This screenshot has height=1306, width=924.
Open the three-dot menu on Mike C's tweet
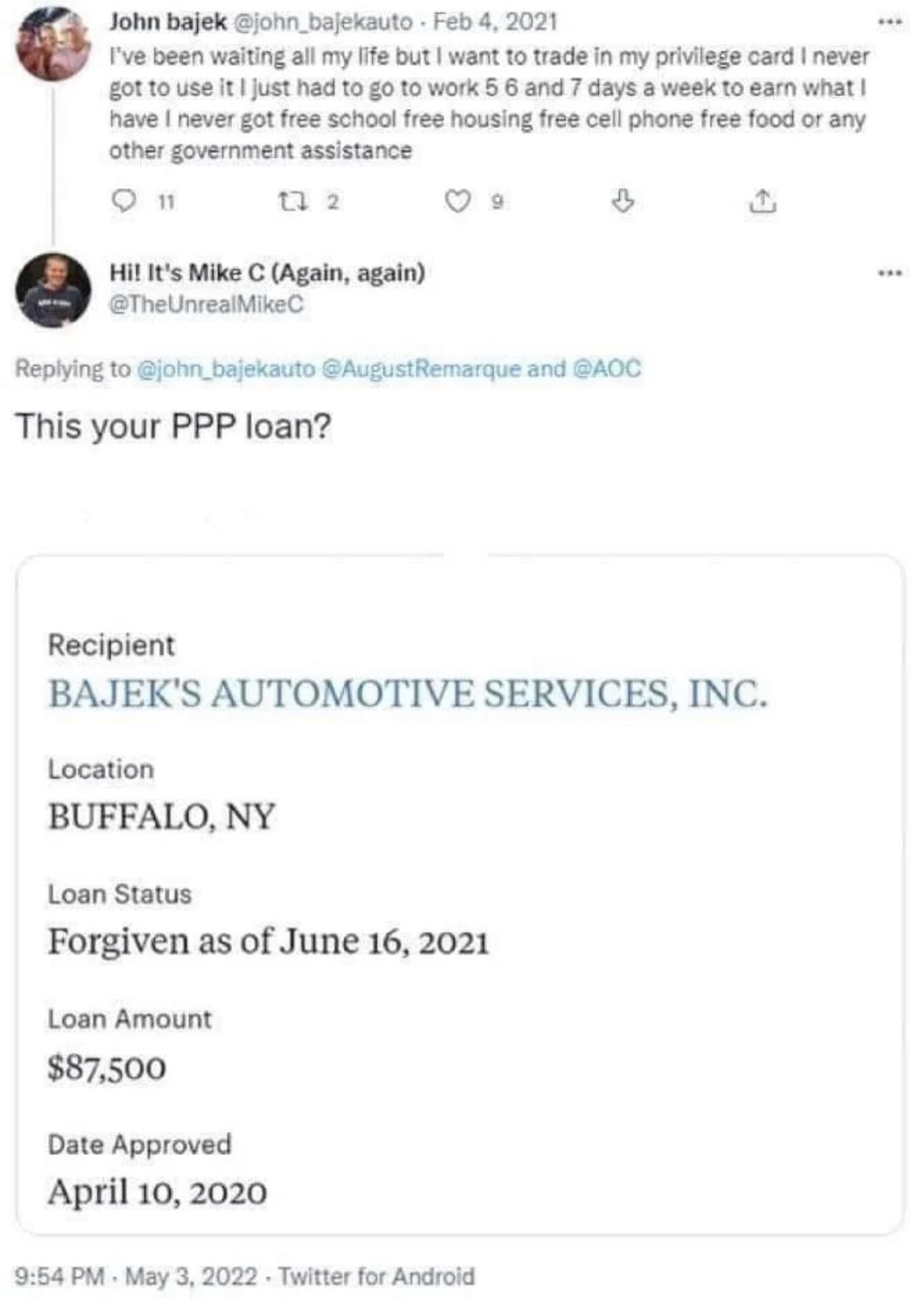(x=890, y=273)
